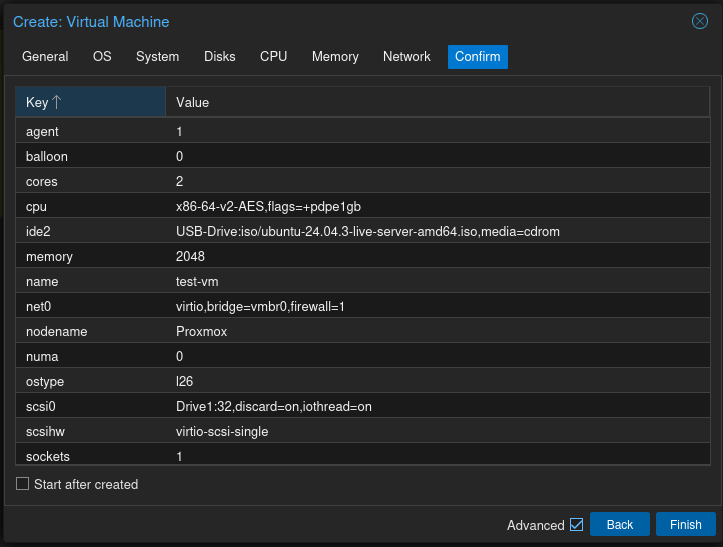Select net0 value virtio,bridge=vmbr0,firewall=1
723x547 pixels.
pos(260,306)
